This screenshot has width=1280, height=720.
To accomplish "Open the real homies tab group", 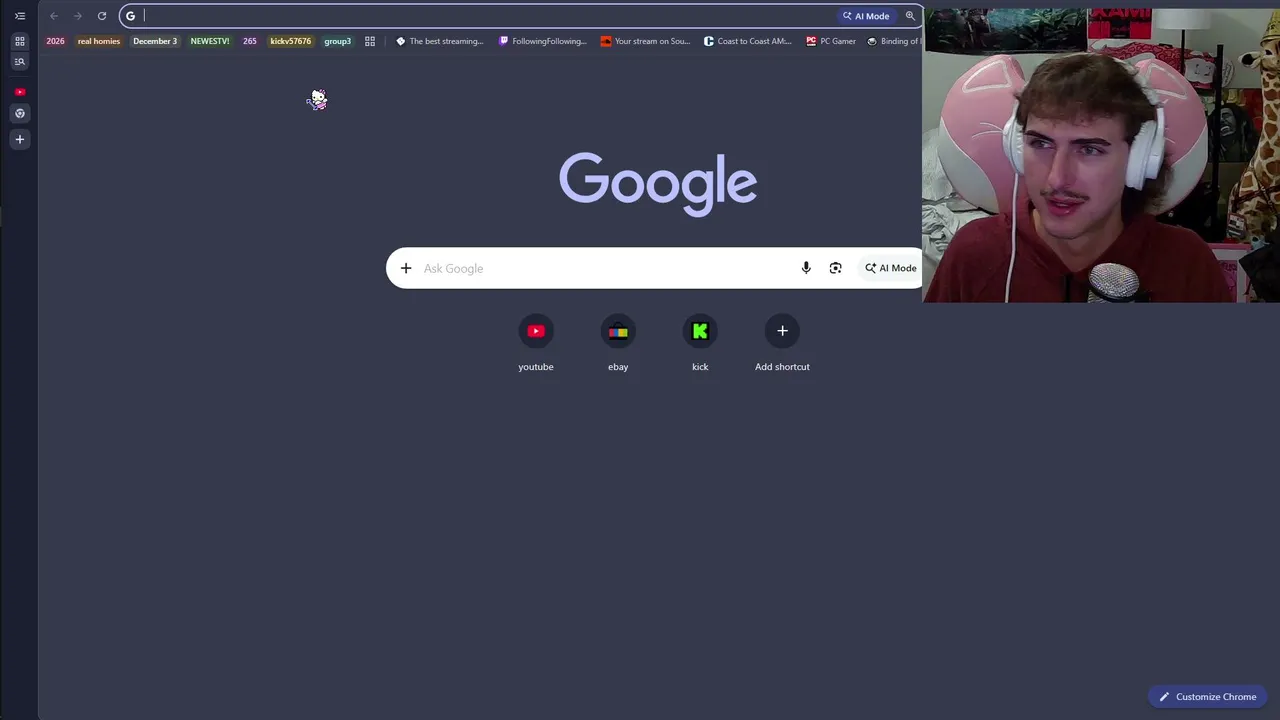I will click(x=99, y=41).
